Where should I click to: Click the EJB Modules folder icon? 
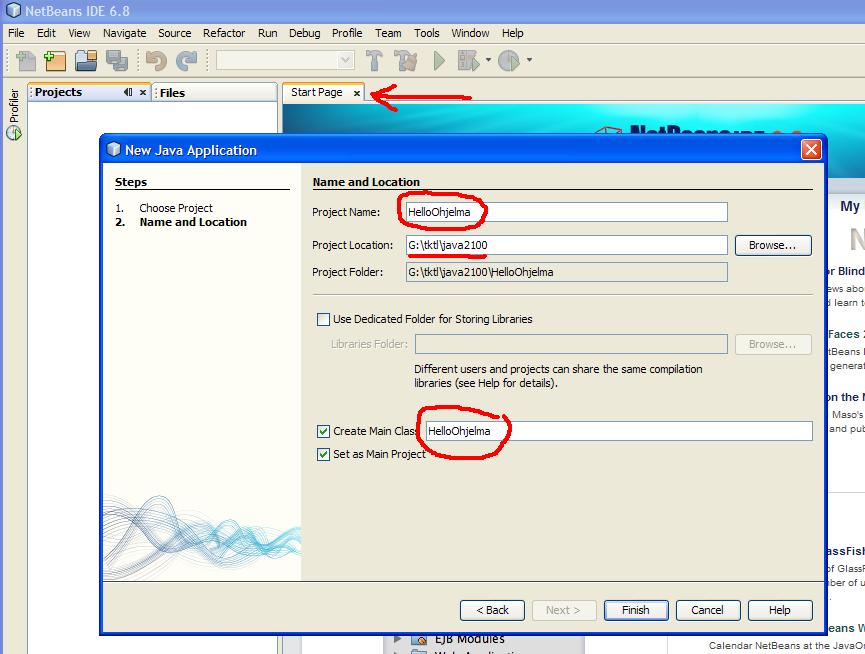[x=419, y=640]
